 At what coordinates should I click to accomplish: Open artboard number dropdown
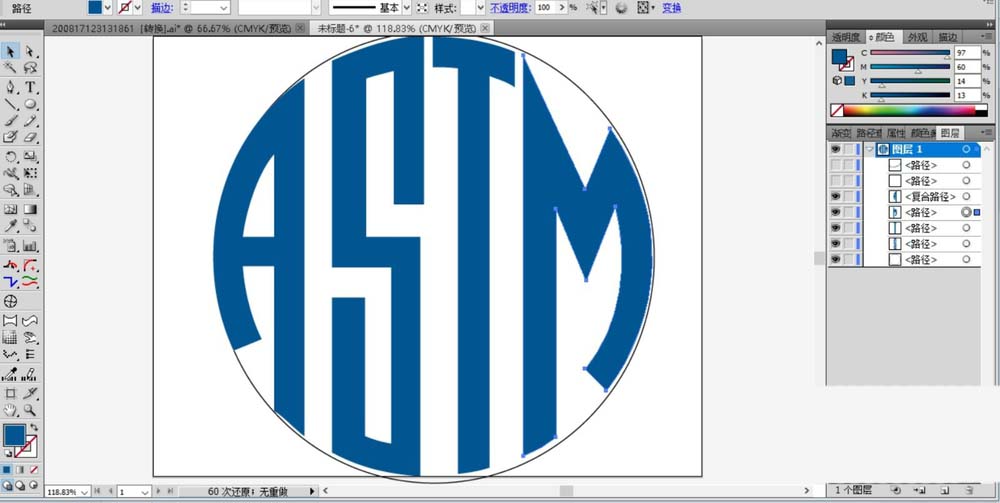coord(145,492)
